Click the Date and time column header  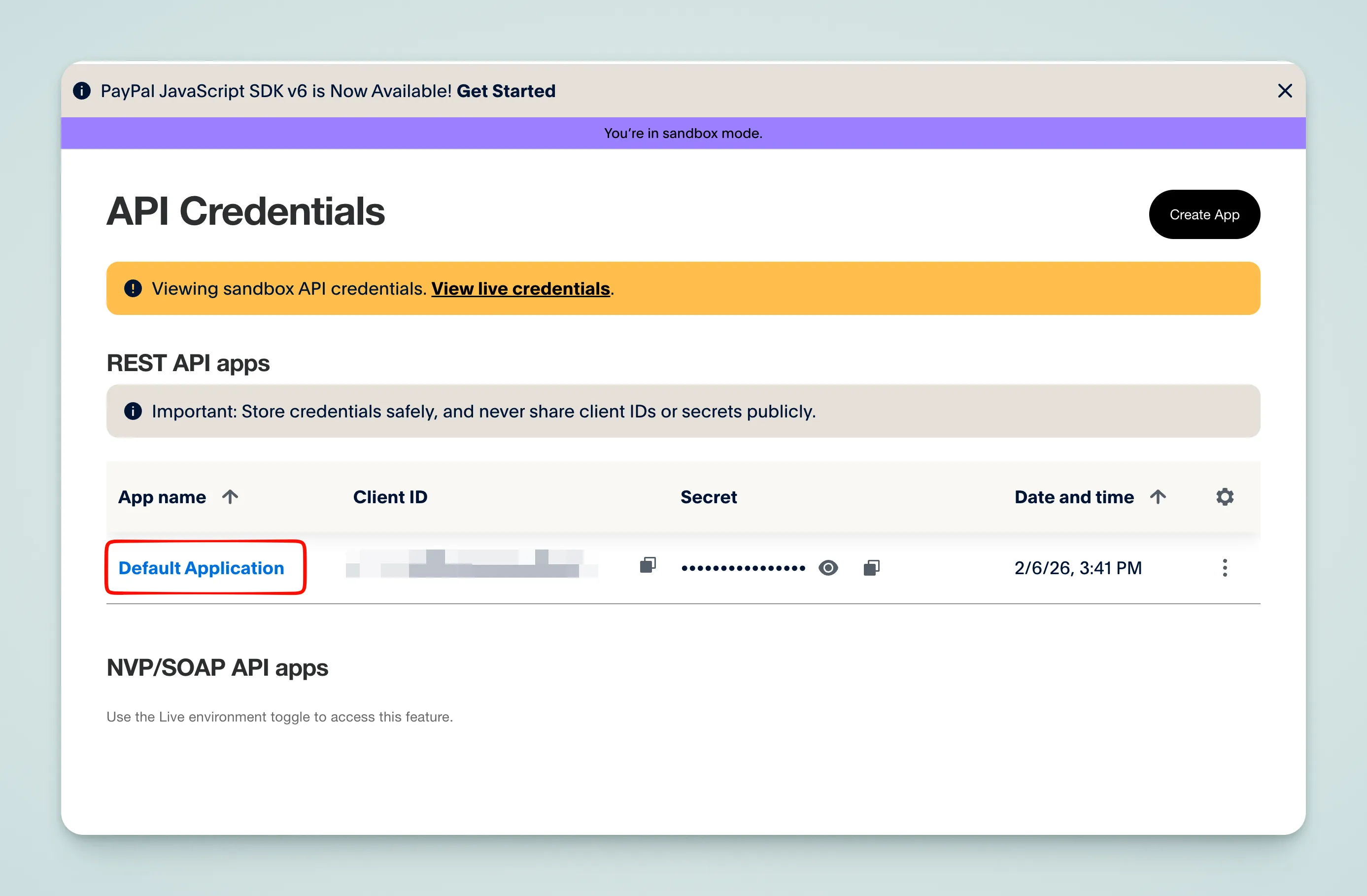tap(1074, 497)
